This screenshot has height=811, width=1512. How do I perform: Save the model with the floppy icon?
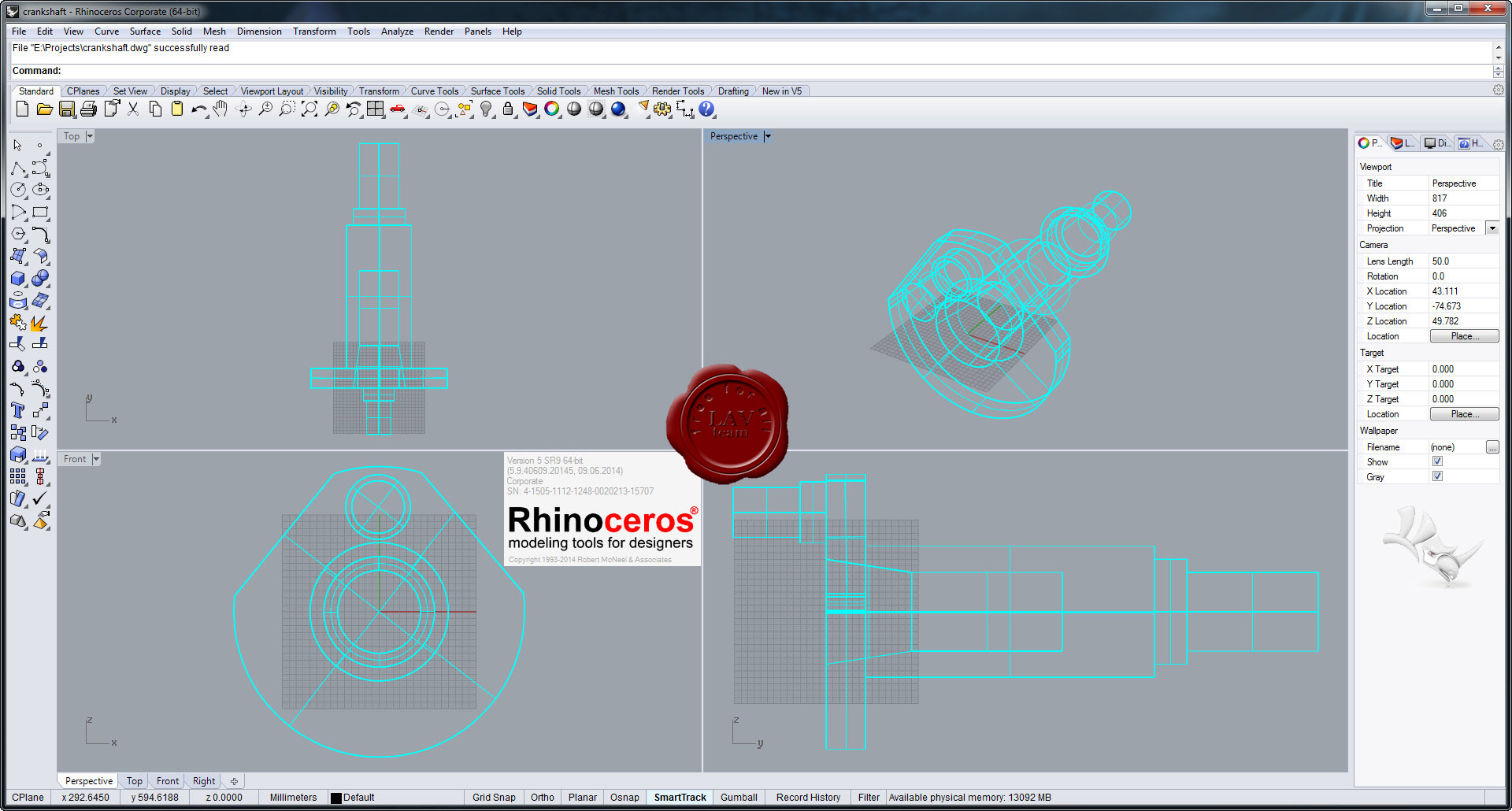pos(67,109)
